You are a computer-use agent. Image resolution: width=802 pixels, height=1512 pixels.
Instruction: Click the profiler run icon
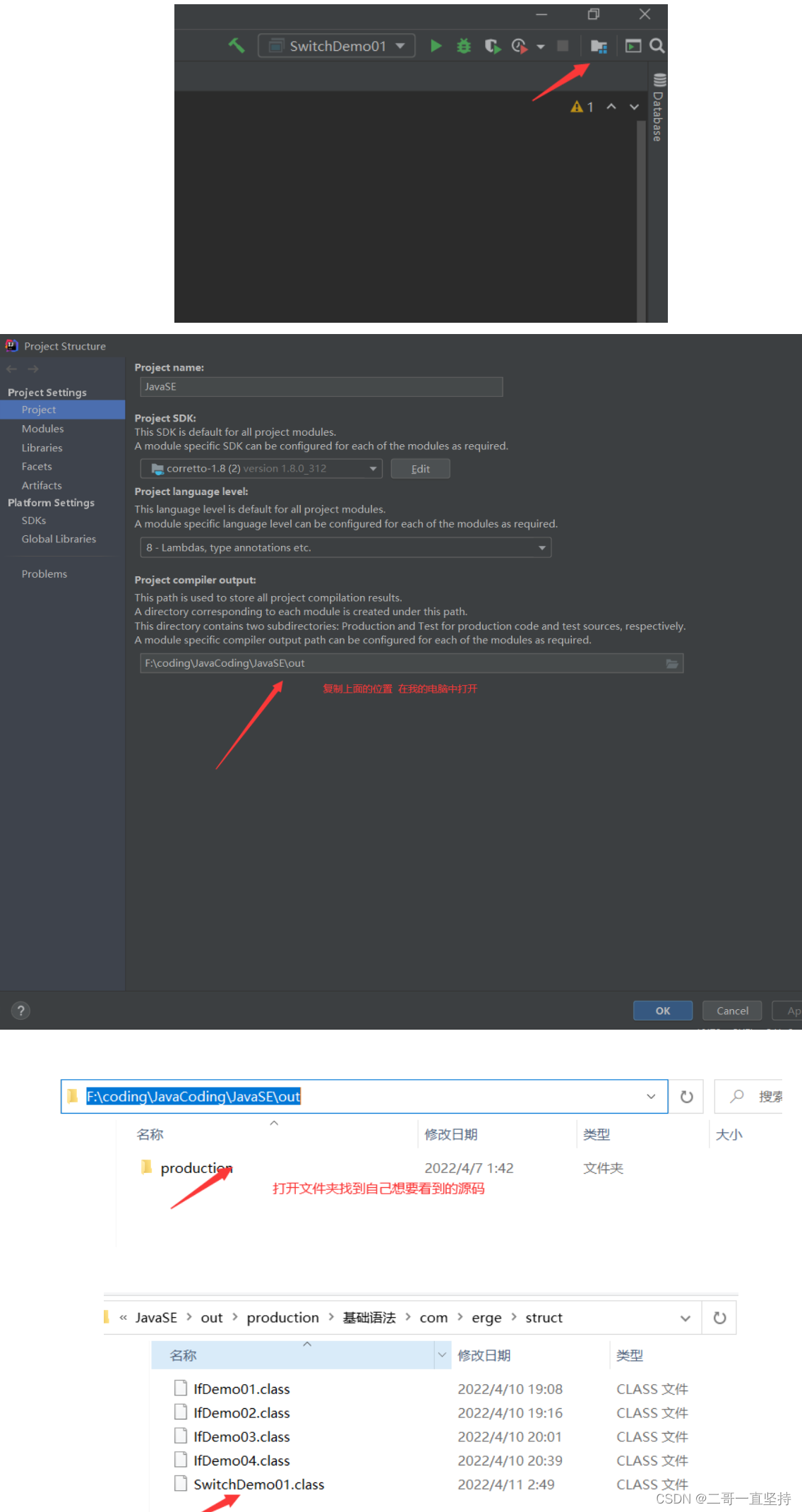pyautogui.click(x=519, y=46)
